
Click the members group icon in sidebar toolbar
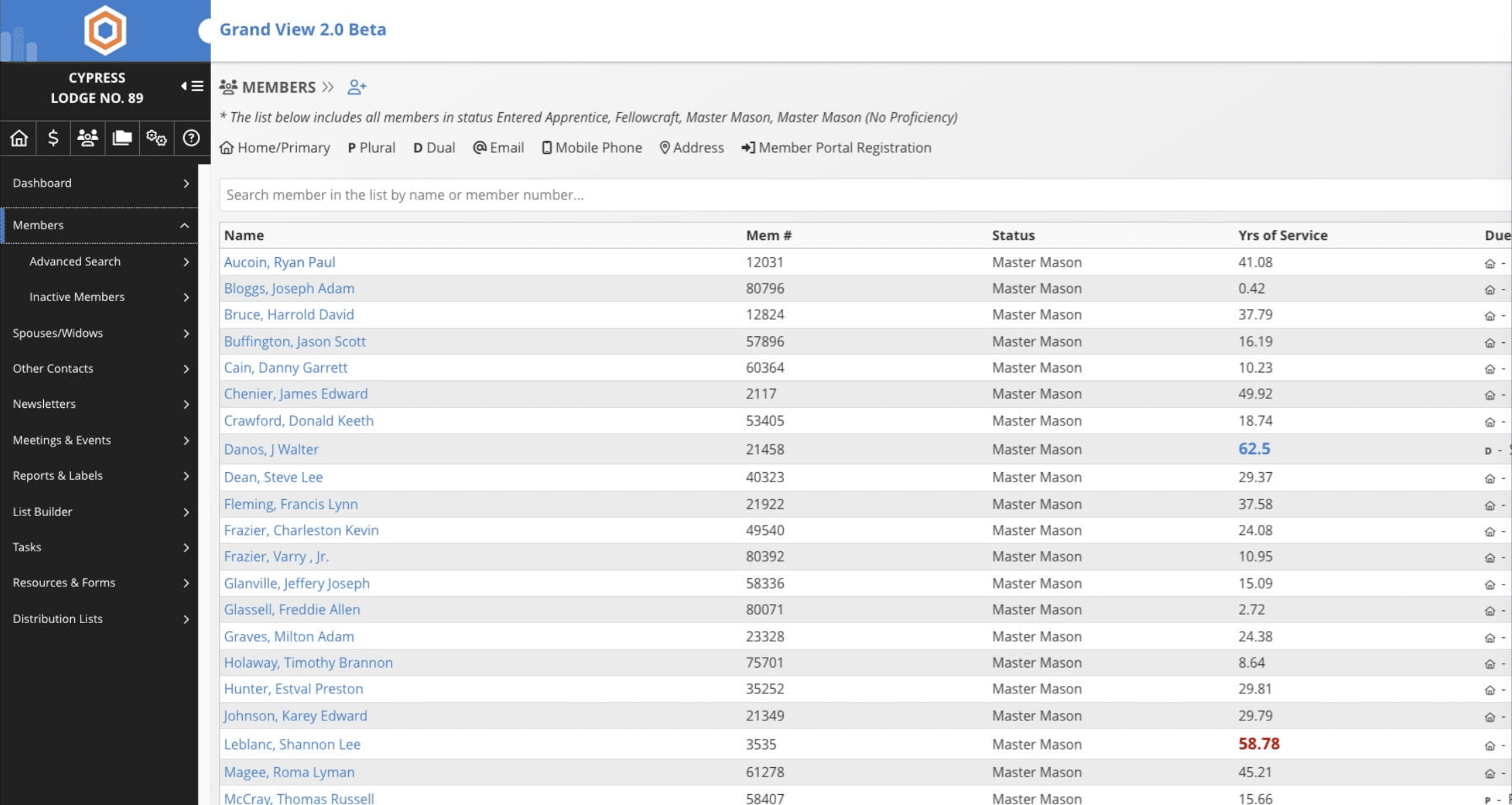(87, 138)
